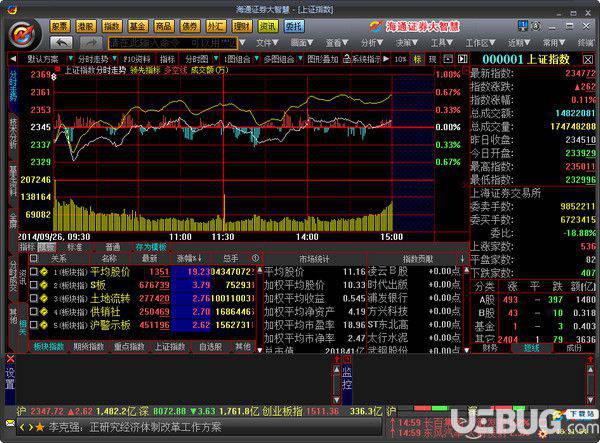Toggle the 10% scale button
Viewport: 600px width, 443px height.
[401, 59]
